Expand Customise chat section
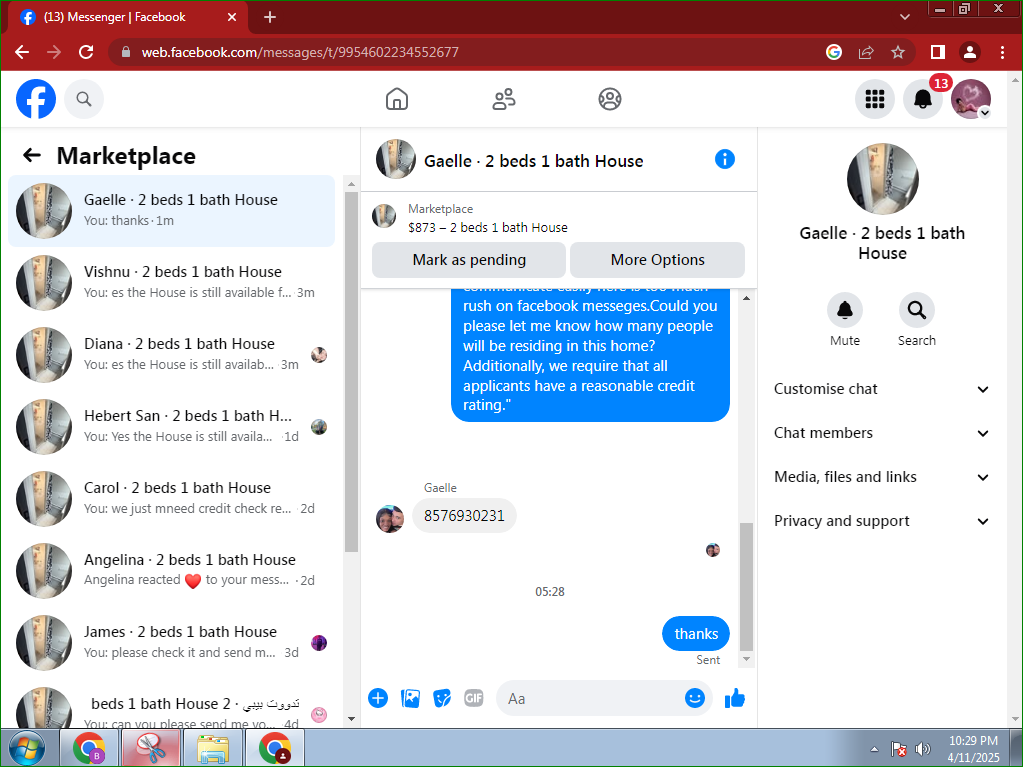The image size is (1023, 767). click(882, 389)
